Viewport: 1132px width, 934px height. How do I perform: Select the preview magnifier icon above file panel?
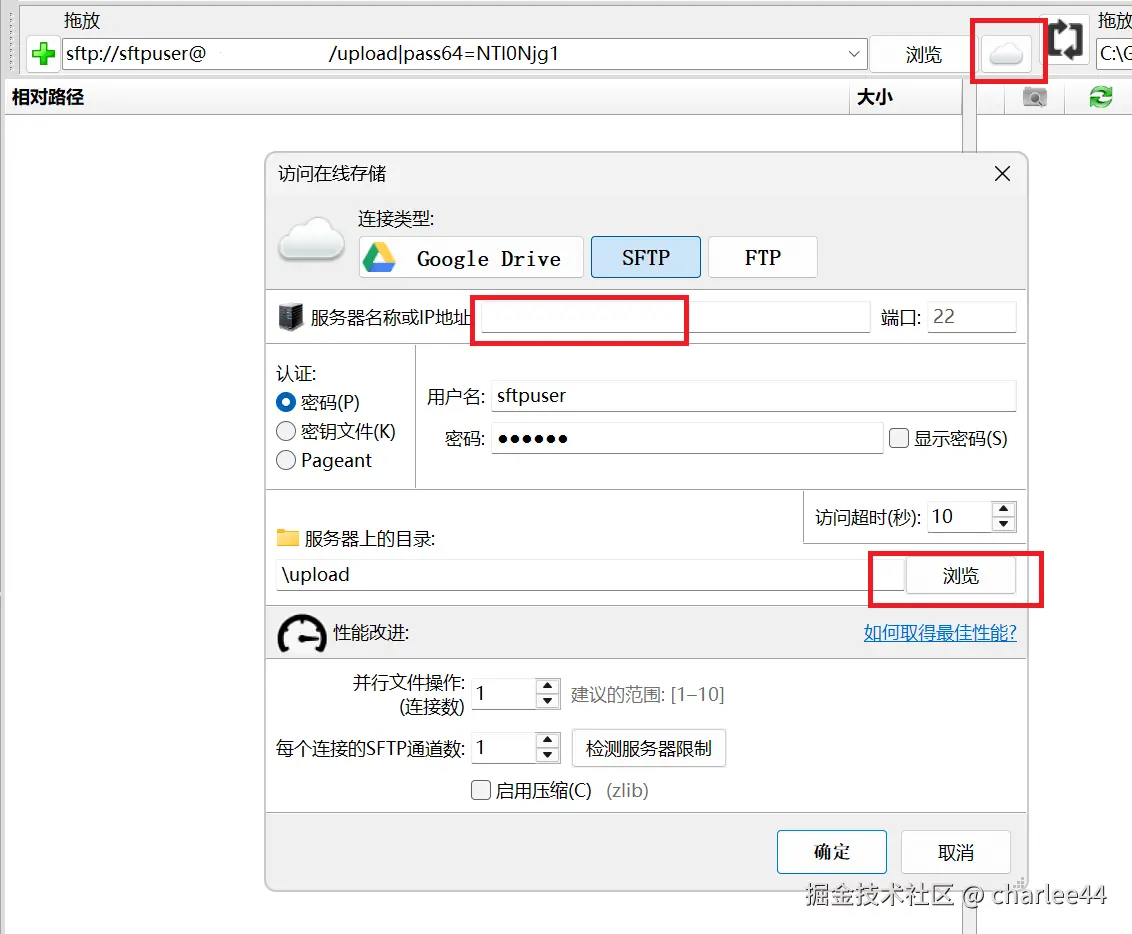pos(1034,97)
